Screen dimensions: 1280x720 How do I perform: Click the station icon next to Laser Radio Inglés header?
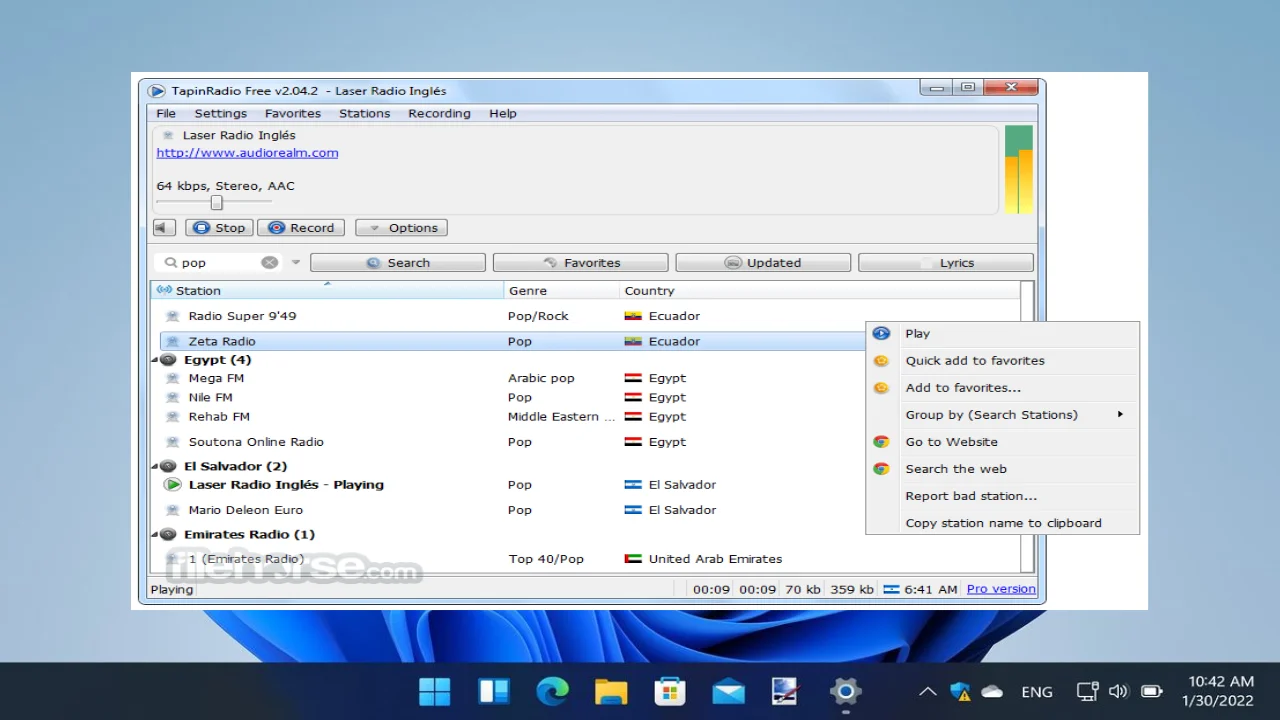coord(167,135)
